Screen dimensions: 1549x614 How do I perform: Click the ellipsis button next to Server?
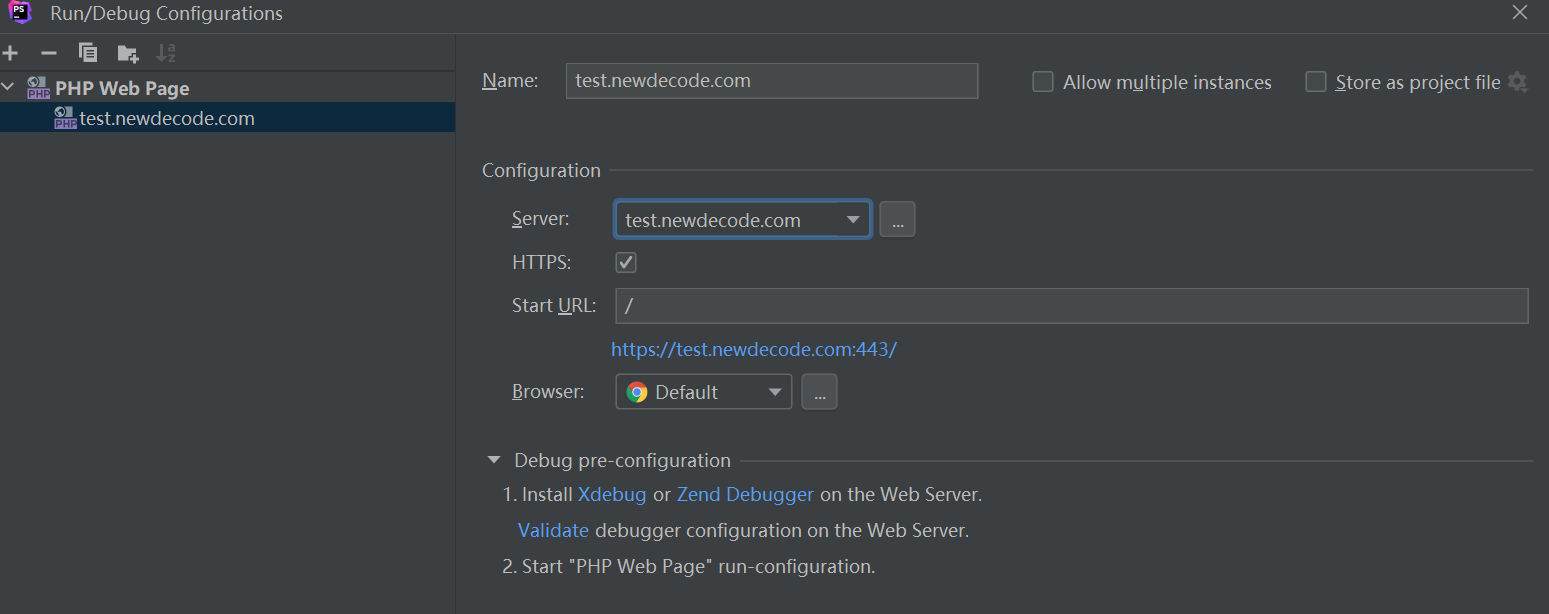tap(897, 220)
